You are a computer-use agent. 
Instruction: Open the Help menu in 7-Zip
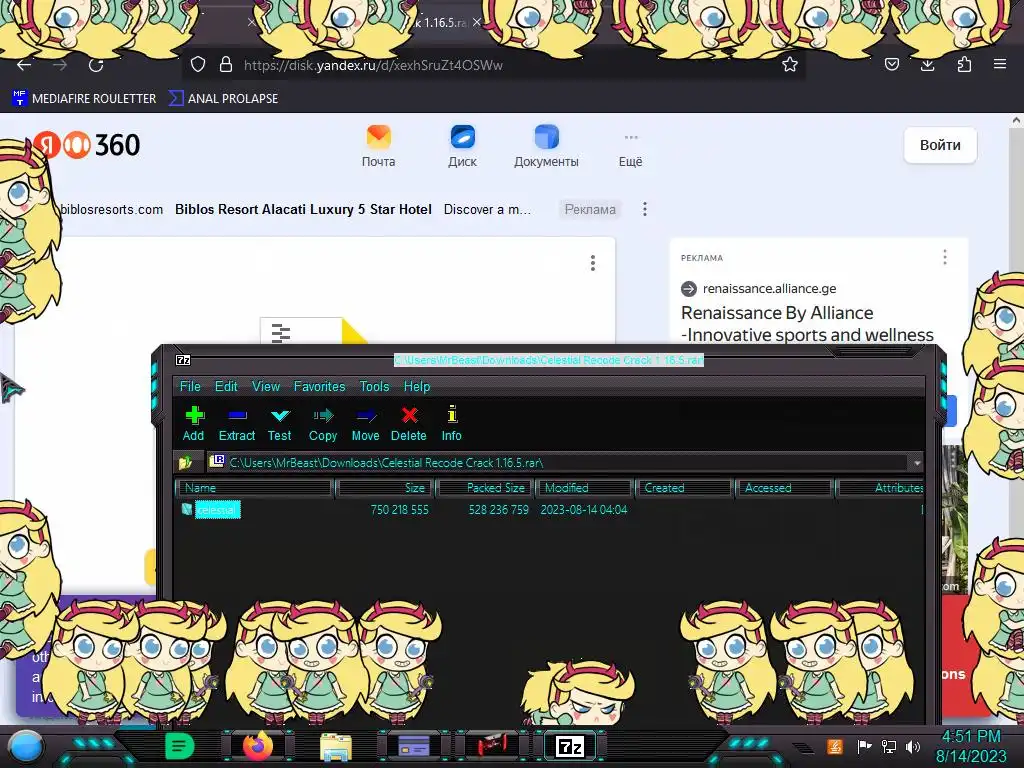tap(417, 387)
